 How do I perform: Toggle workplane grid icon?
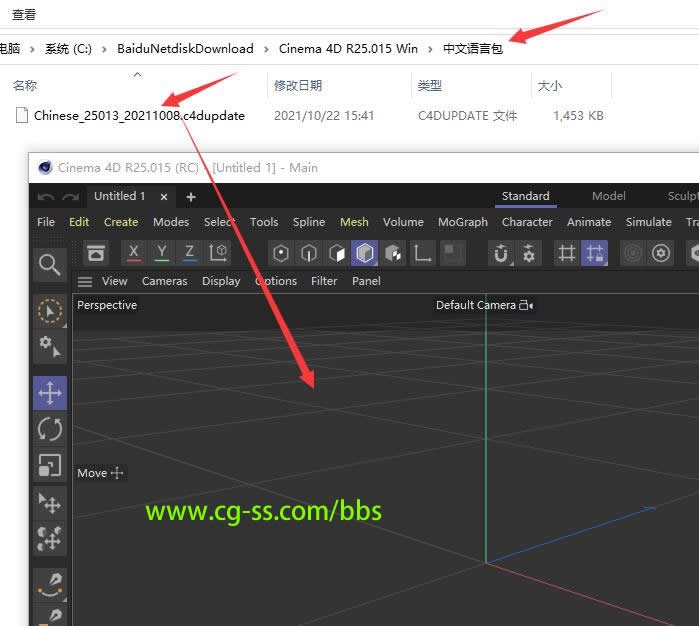(x=567, y=253)
